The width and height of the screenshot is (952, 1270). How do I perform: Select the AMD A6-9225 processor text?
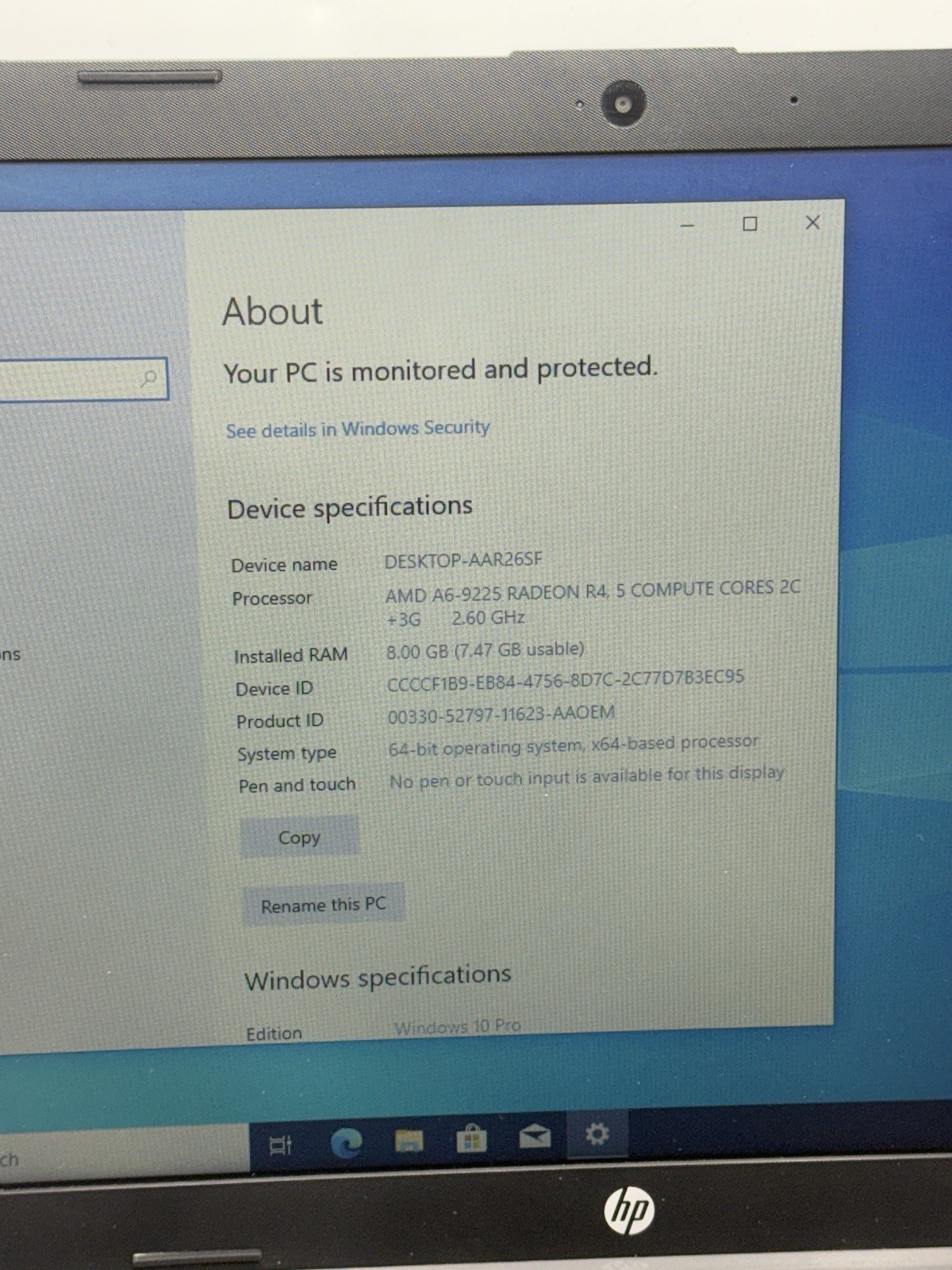(593, 603)
